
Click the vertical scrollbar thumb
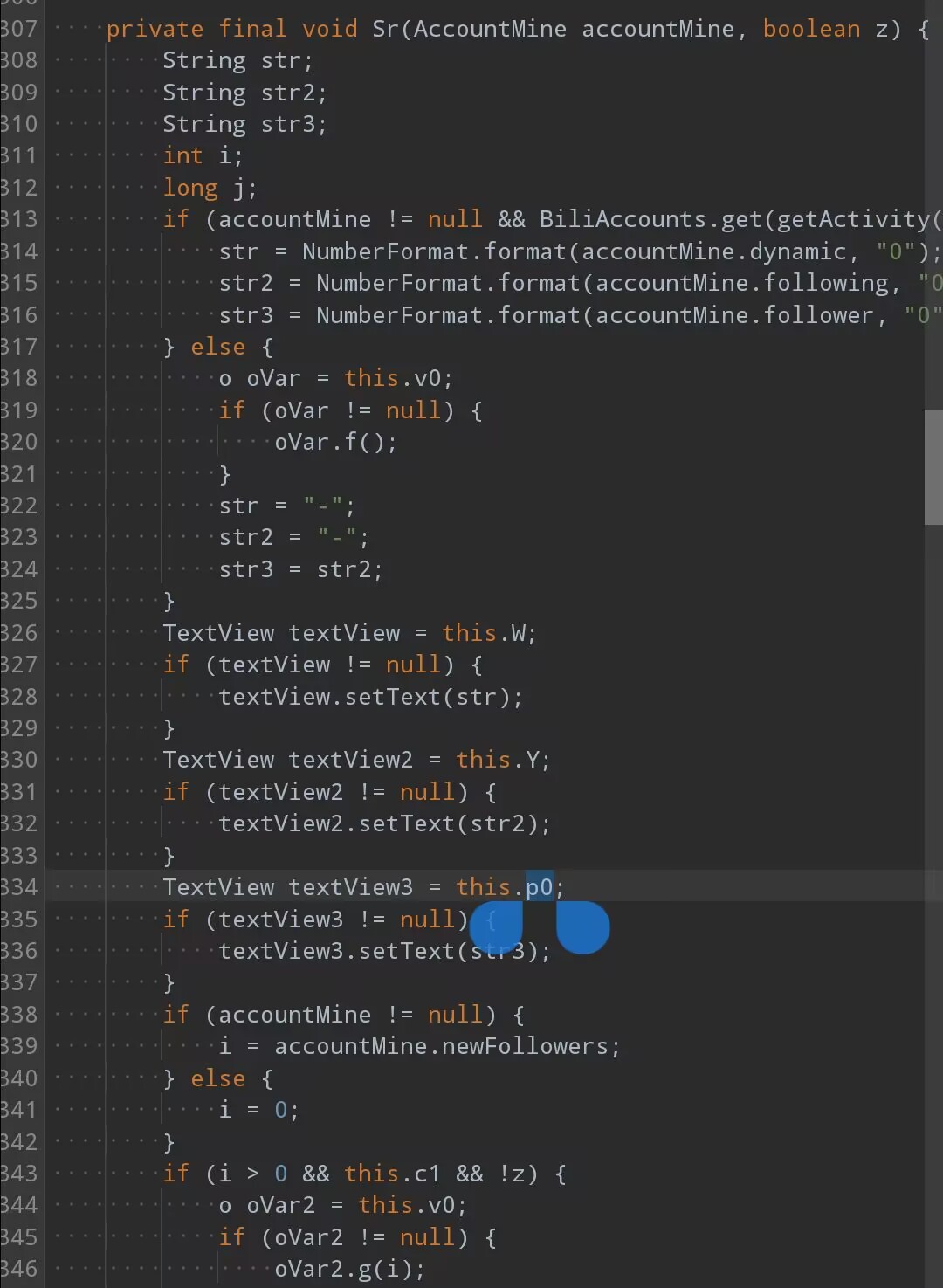point(933,466)
